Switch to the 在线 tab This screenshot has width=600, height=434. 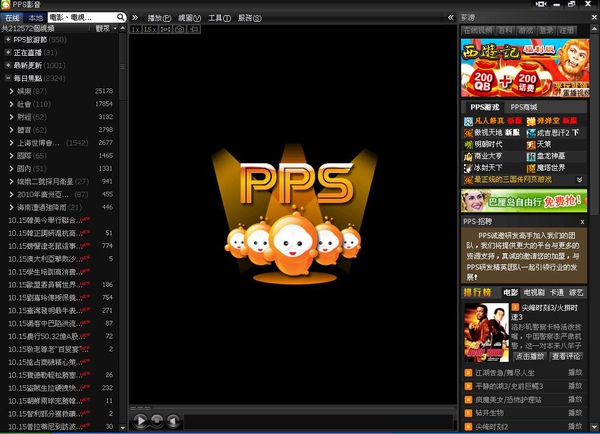12,18
